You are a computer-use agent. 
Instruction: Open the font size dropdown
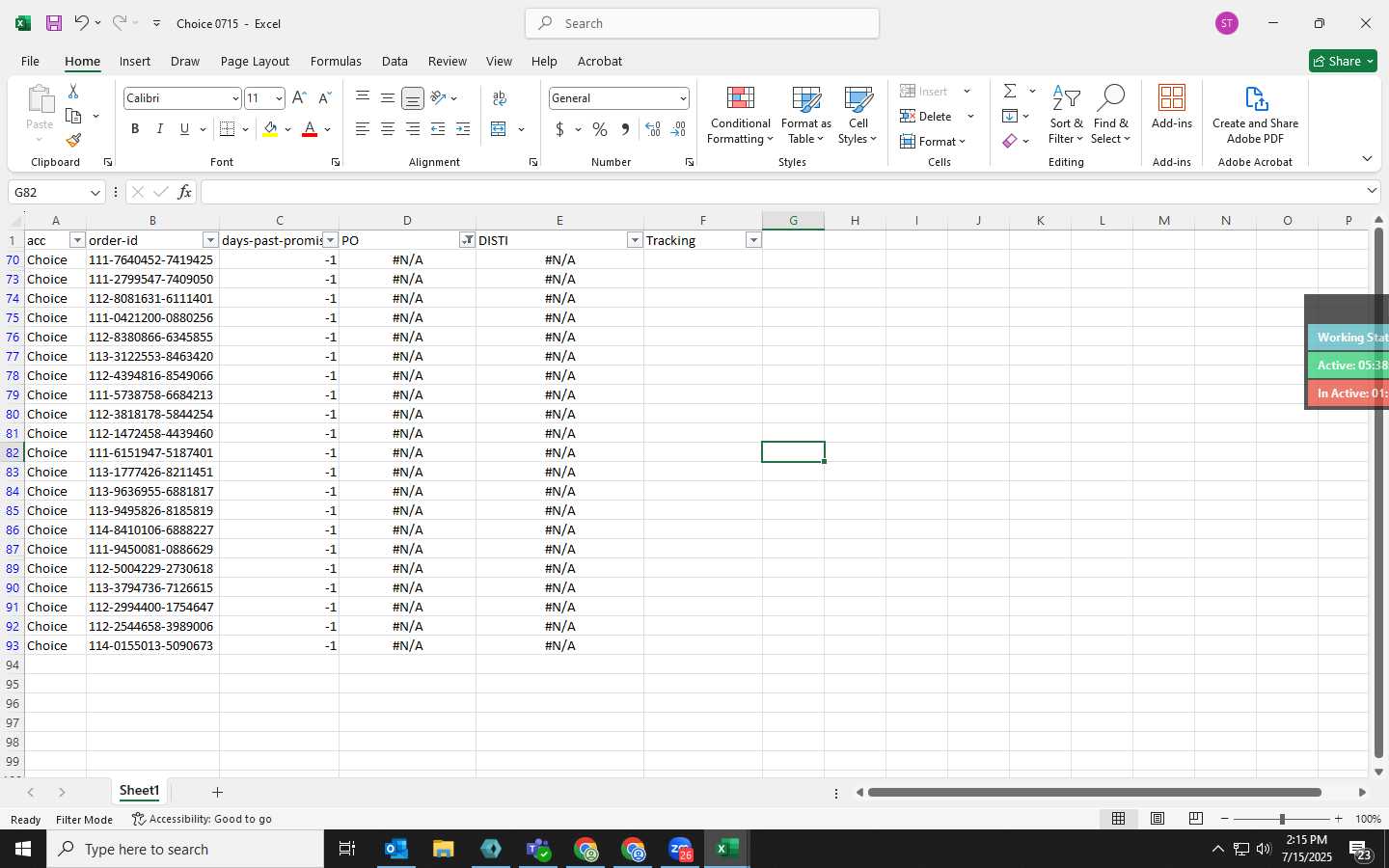coord(279,98)
